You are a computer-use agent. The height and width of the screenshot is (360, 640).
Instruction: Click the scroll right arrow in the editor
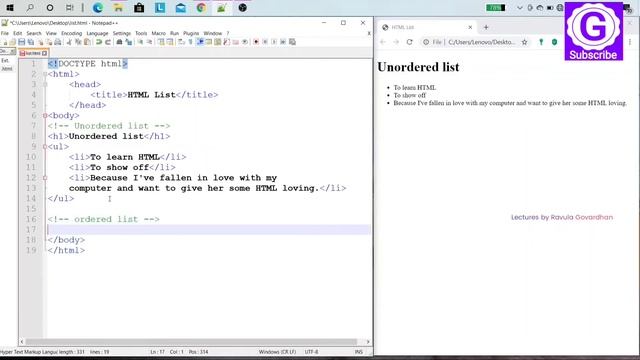coord(367,342)
